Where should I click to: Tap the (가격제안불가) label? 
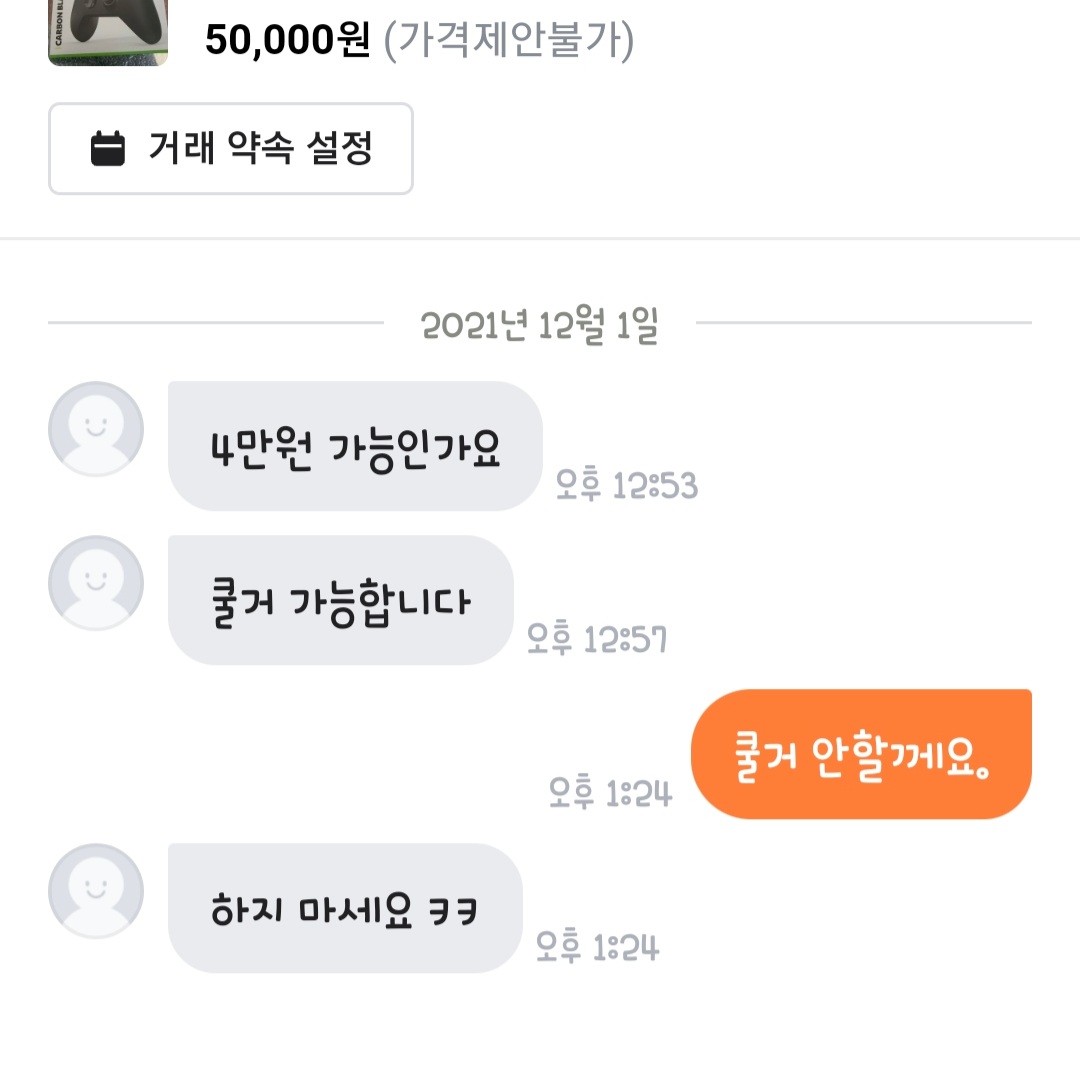(508, 41)
